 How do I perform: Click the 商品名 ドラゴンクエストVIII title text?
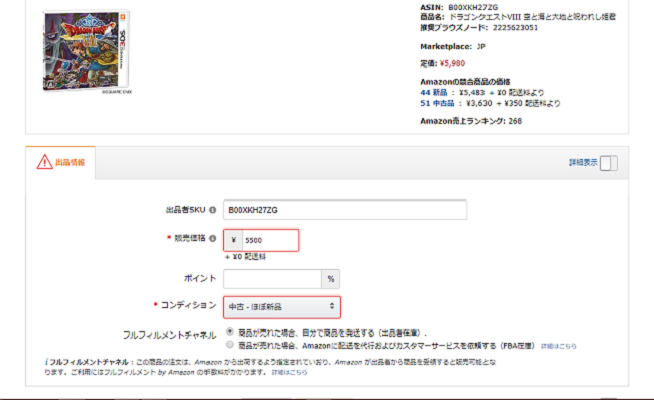[x=518, y=17]
